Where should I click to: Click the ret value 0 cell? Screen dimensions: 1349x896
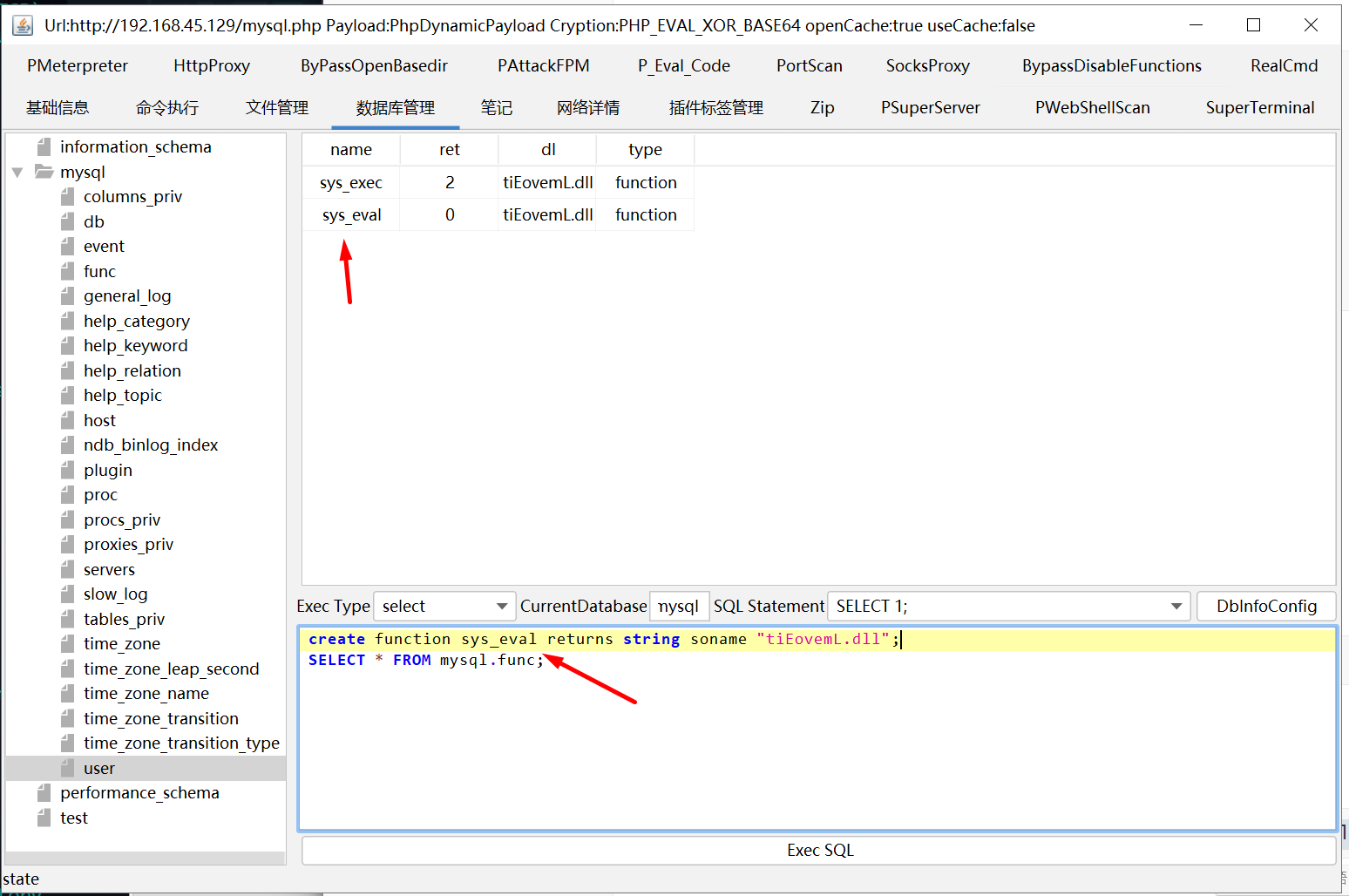[x=450, y=214]
